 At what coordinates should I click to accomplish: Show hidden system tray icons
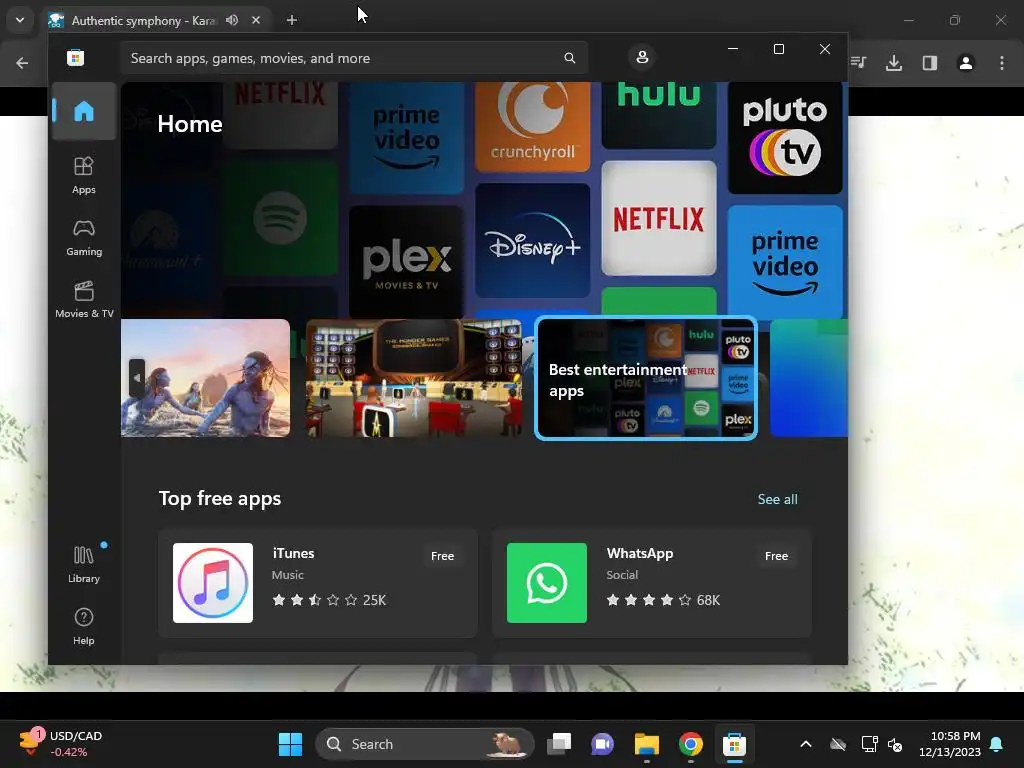[x=806, y=744]
